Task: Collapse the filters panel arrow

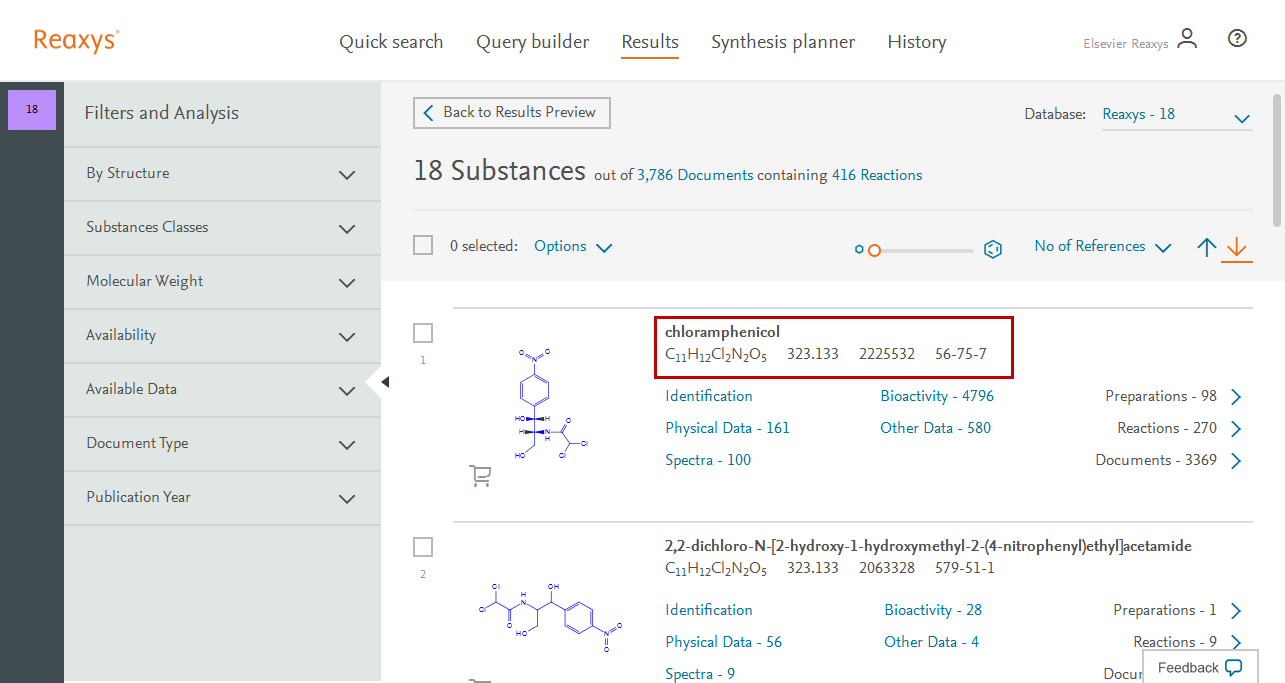Action: (x=385, y=382)
